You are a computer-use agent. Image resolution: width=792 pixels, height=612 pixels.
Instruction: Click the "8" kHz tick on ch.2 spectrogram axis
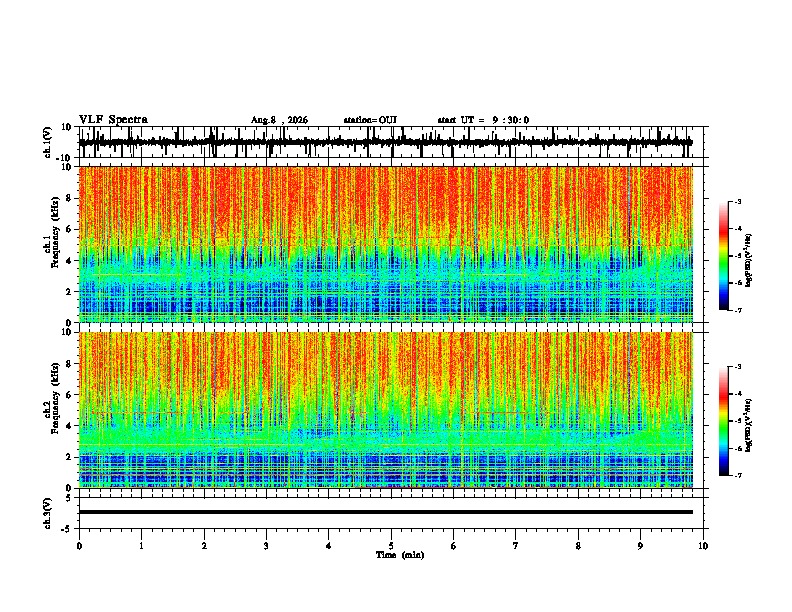click(69, 364)
